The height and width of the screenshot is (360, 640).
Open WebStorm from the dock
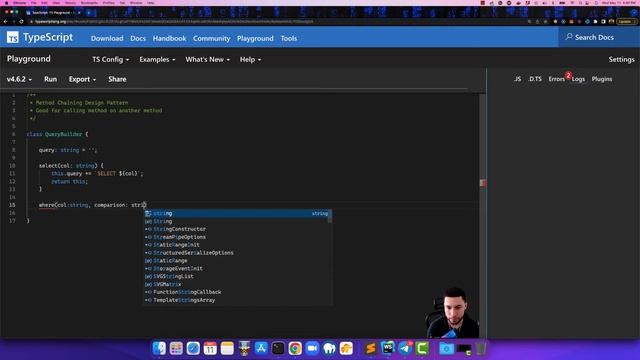(388, 348)
